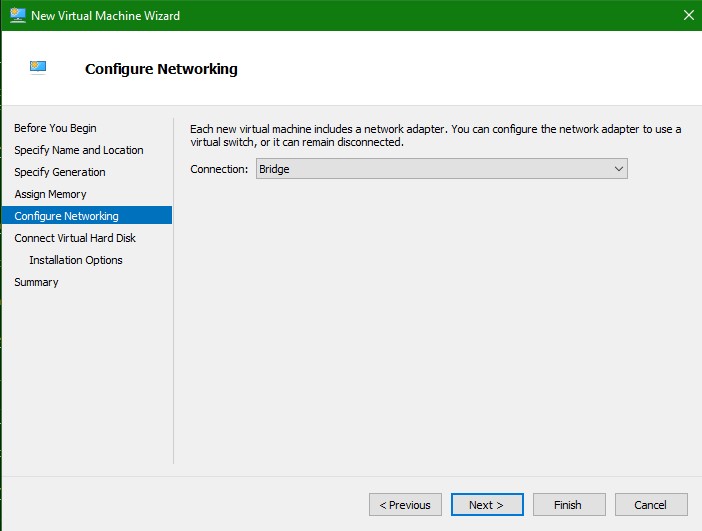702x531 pixels.
Task: Click the New Virtual Machine Wizard title text
Action: (x=106, y=15)
